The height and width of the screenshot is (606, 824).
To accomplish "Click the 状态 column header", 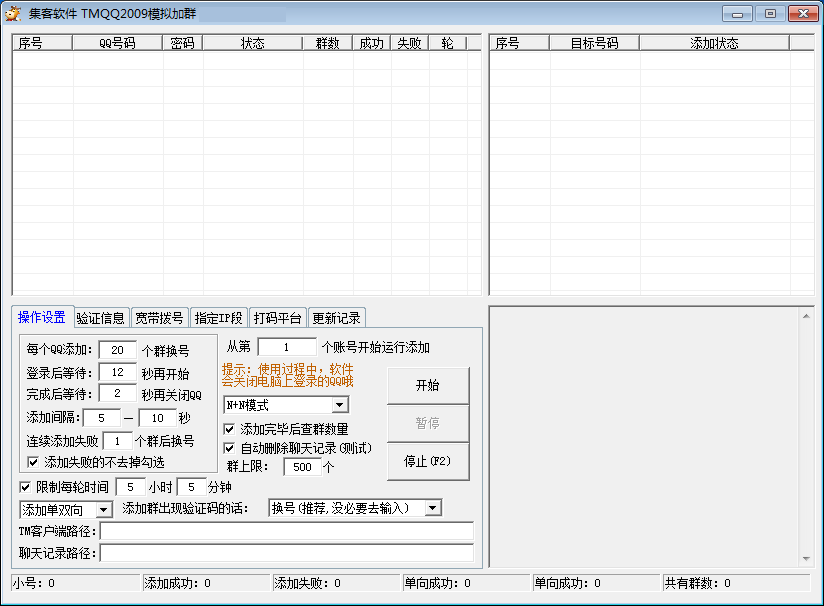I will point(253,43).
